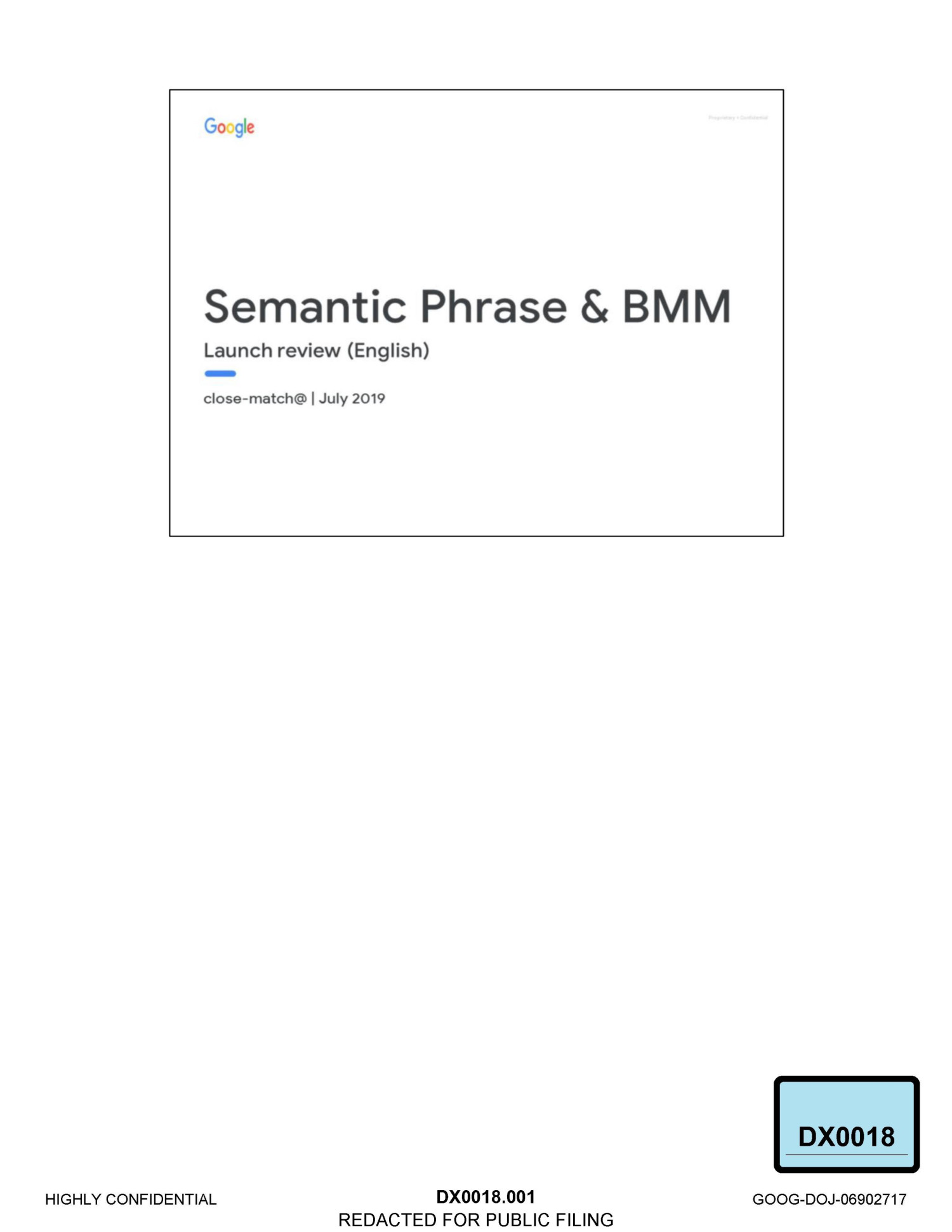Click the "REDACTED FOR PUBLIC FILING" footer line
The image size is (952, 1232).
(x=476, y=1219)
